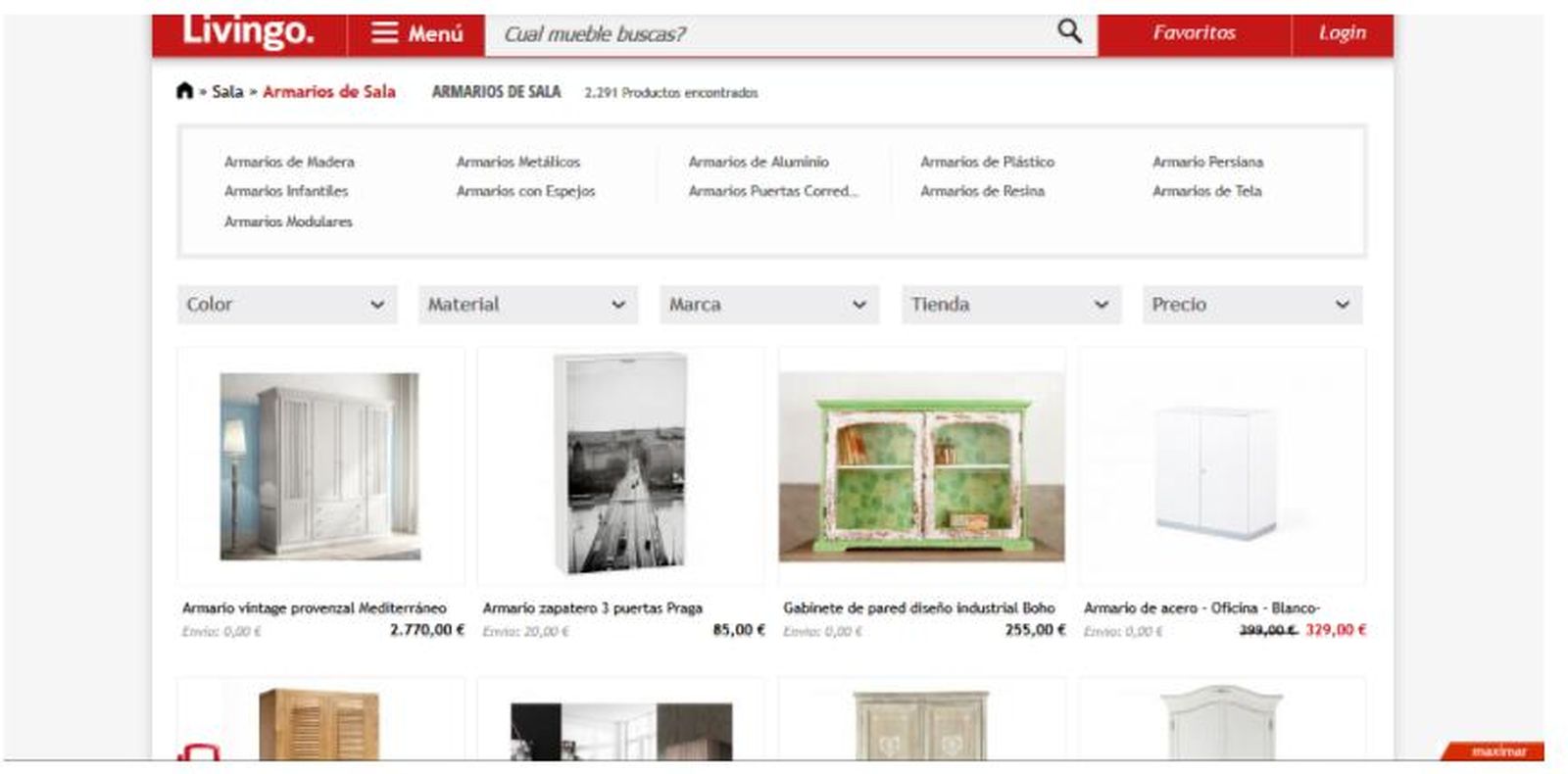
Task: Click the Login button
Action: (x=1342, y=33)
